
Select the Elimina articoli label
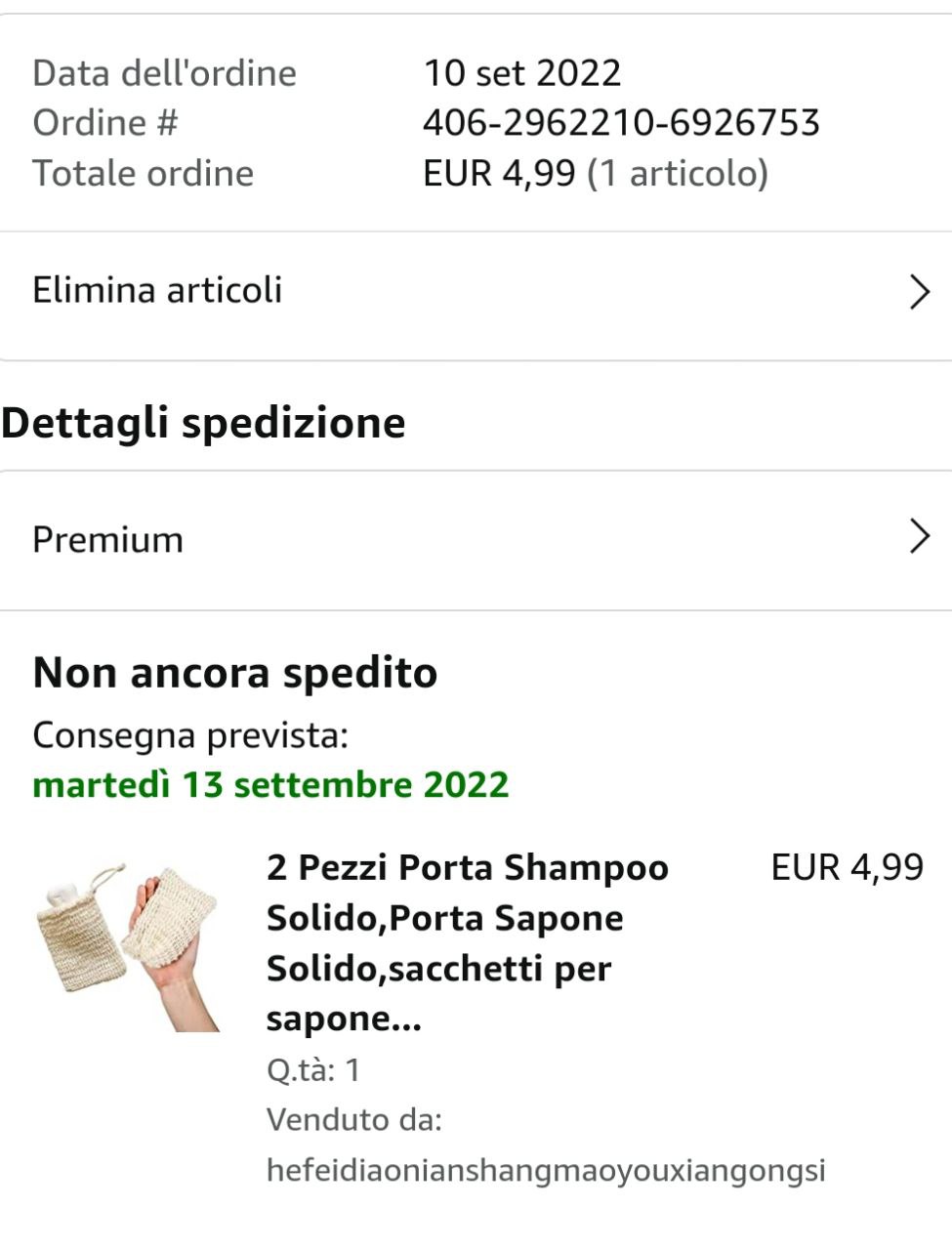click(157, 290)
